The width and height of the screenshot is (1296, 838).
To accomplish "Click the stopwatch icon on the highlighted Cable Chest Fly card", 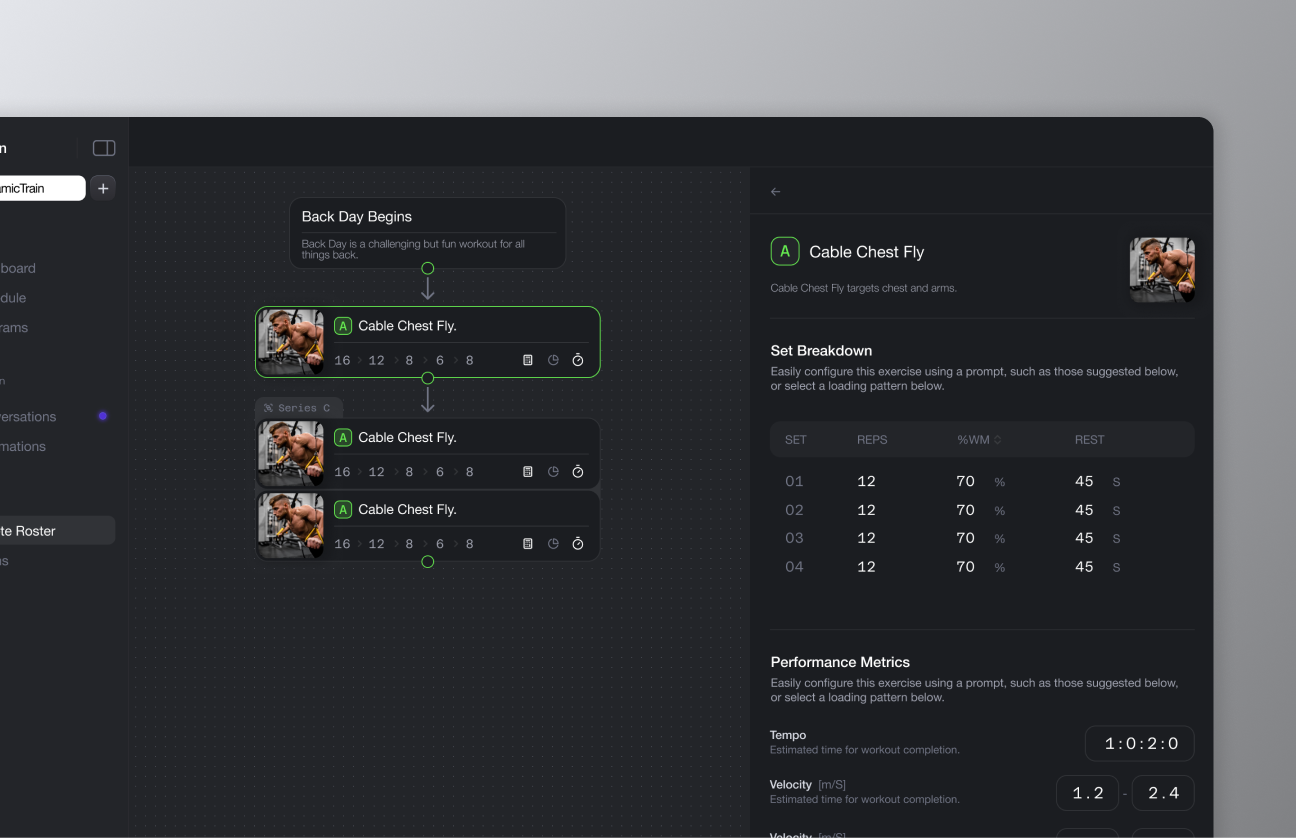I will (x=578, y=360).
